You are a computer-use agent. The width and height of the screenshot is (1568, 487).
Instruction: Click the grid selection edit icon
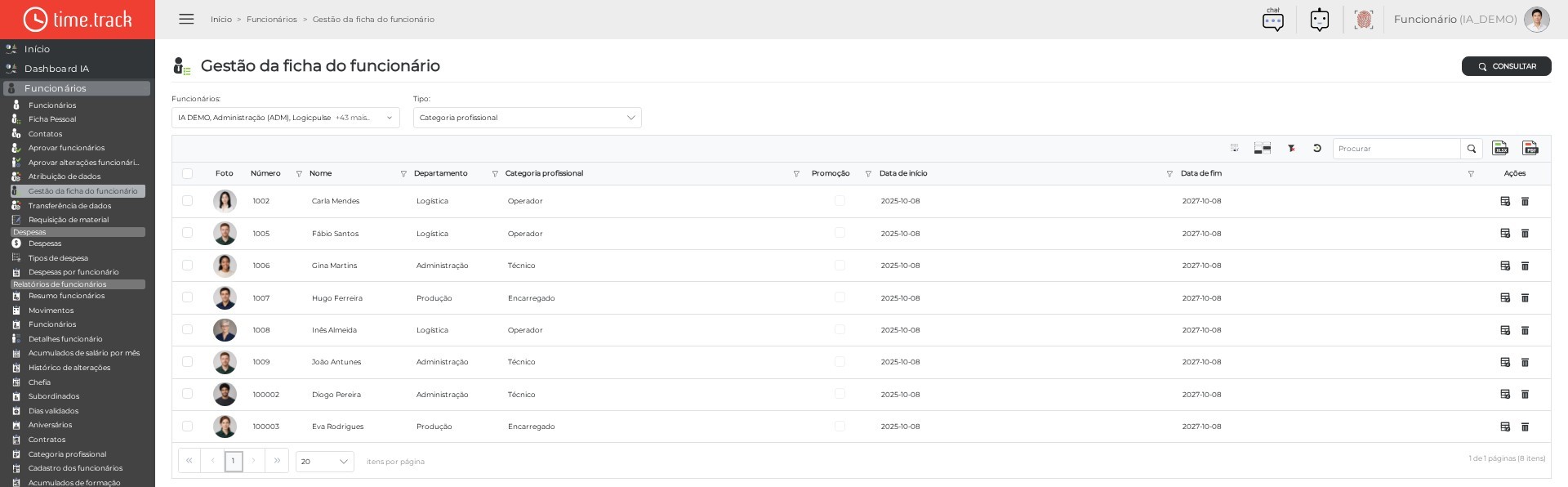click(1235, 149)
